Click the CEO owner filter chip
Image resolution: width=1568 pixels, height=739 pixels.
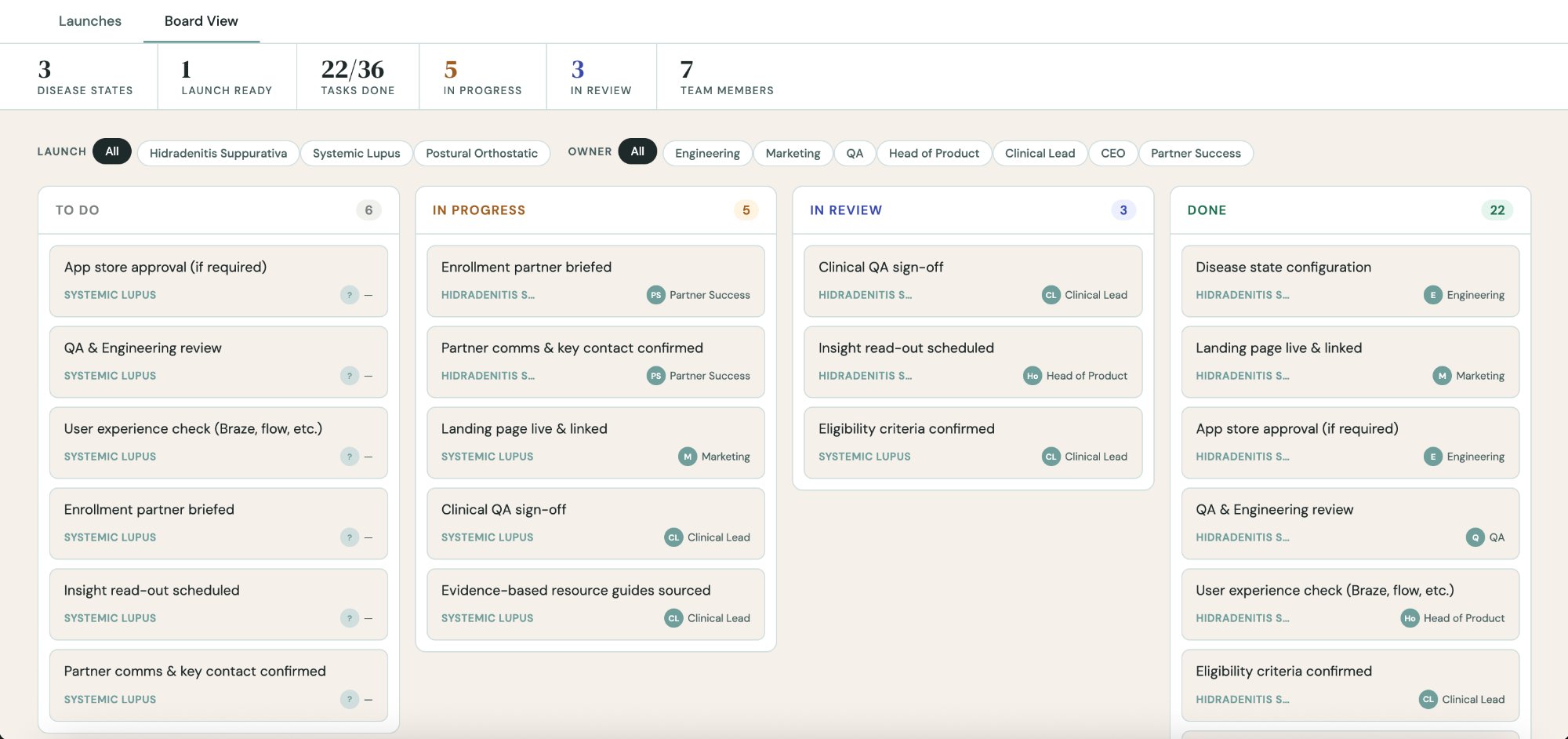coord(1112,153)
